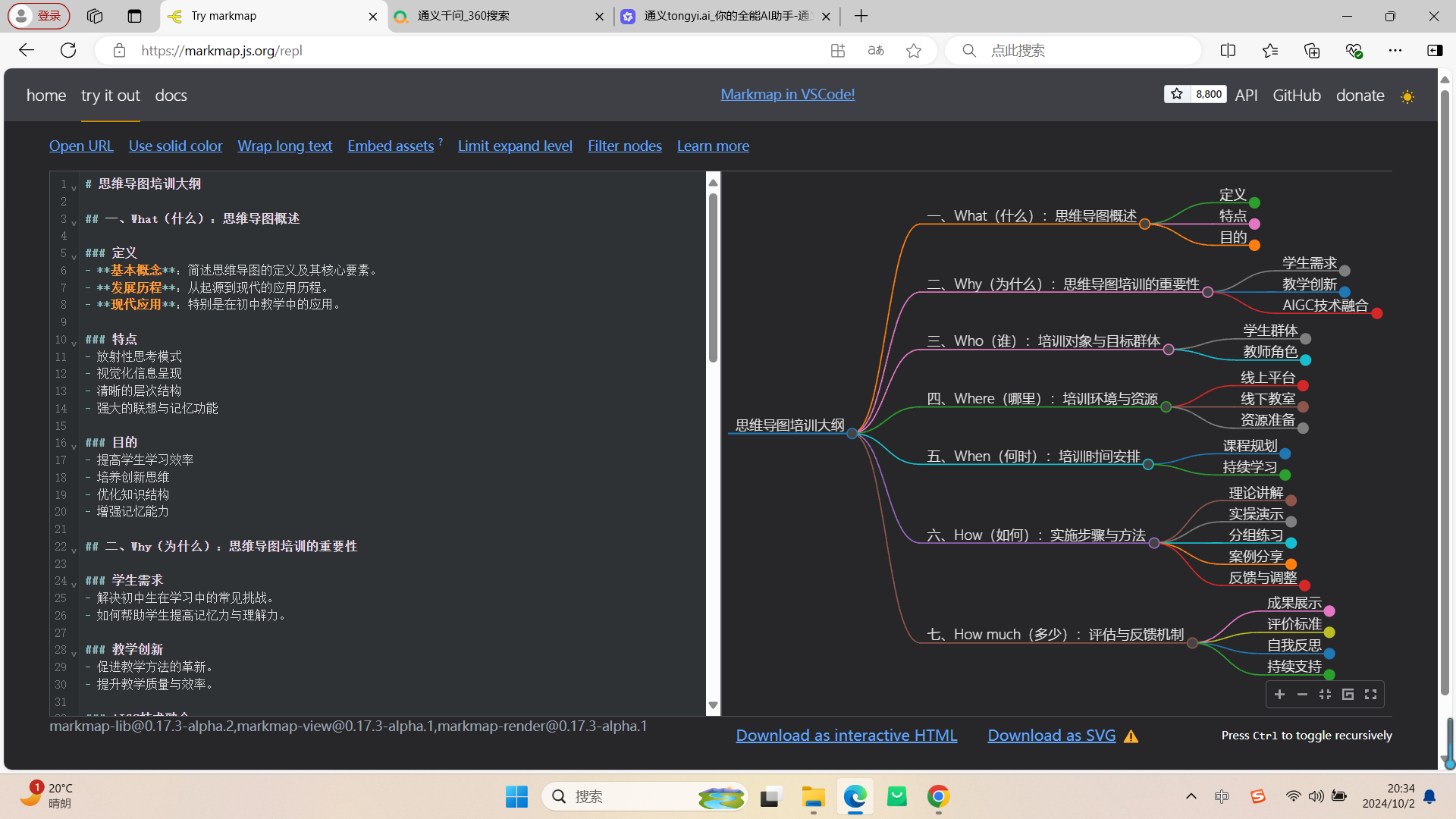Click the zoom-in icon on mindmap

(1279, 694)
